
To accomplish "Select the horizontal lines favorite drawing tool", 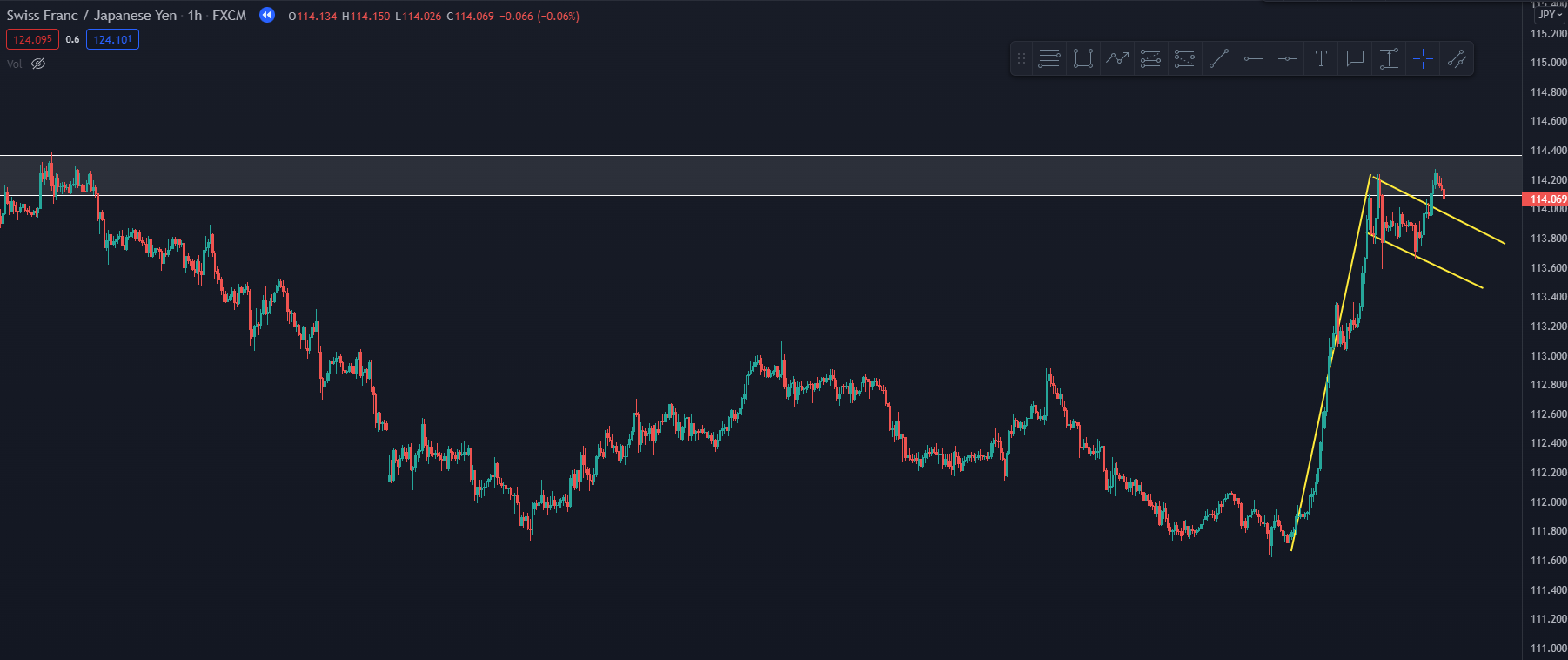I will (x=1049, y=59).
